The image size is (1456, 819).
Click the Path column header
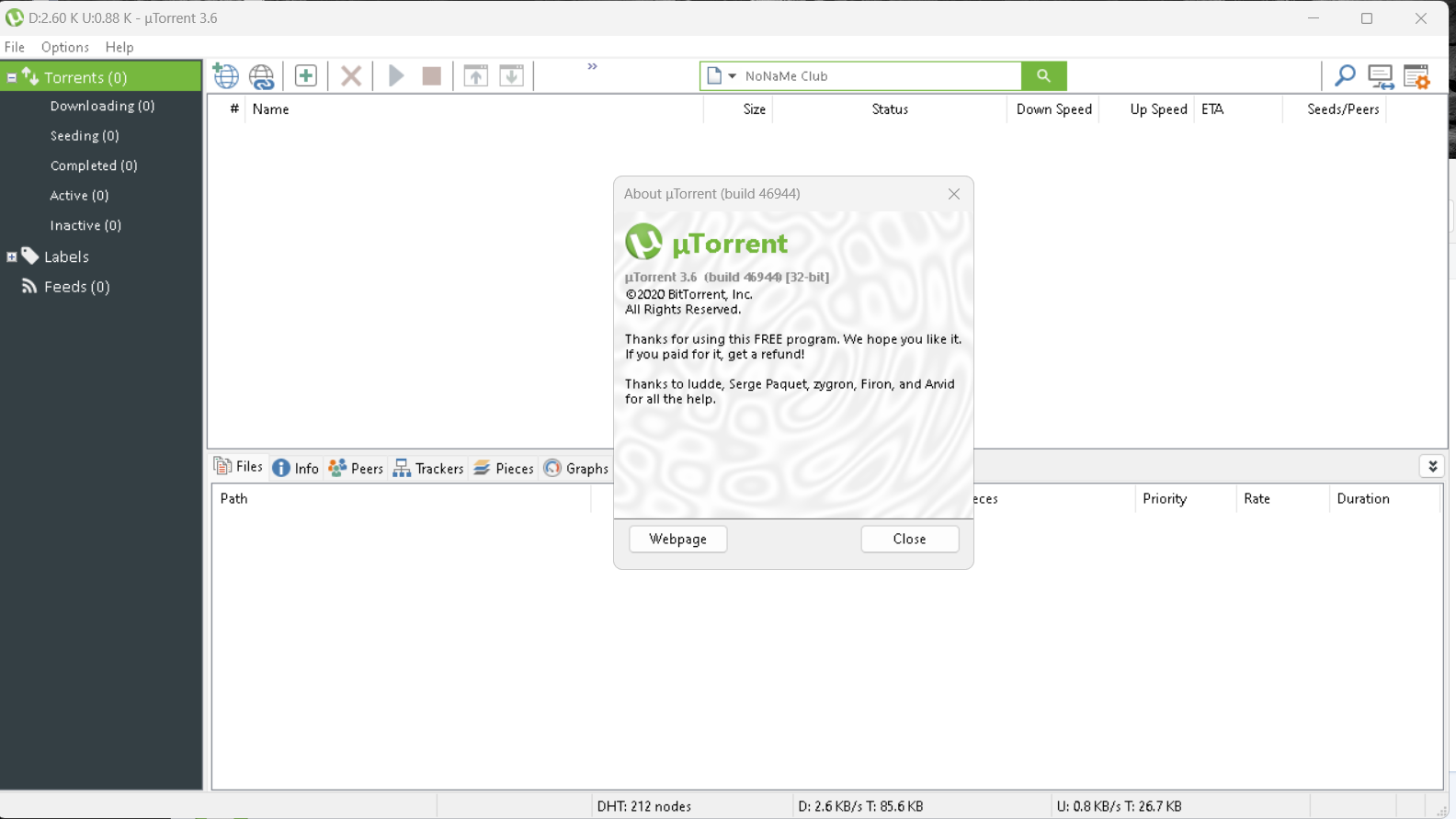click(x=402, y=499)
